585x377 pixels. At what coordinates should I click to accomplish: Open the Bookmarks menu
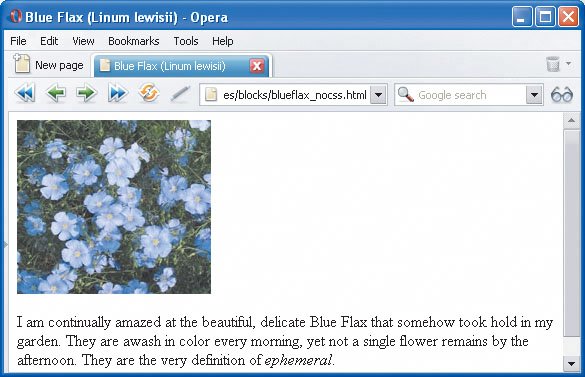(134, 41)
